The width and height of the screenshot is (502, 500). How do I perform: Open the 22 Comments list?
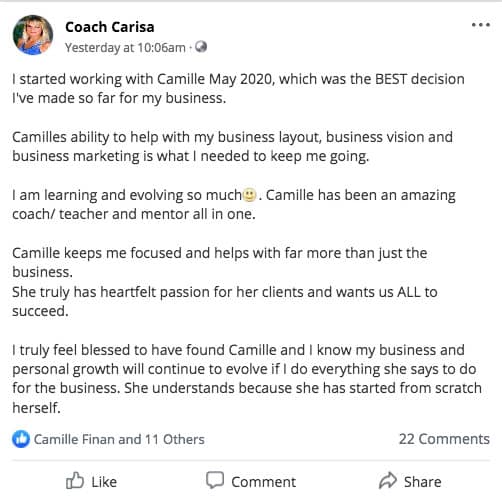pyautogui.click(x=444, y=439)
